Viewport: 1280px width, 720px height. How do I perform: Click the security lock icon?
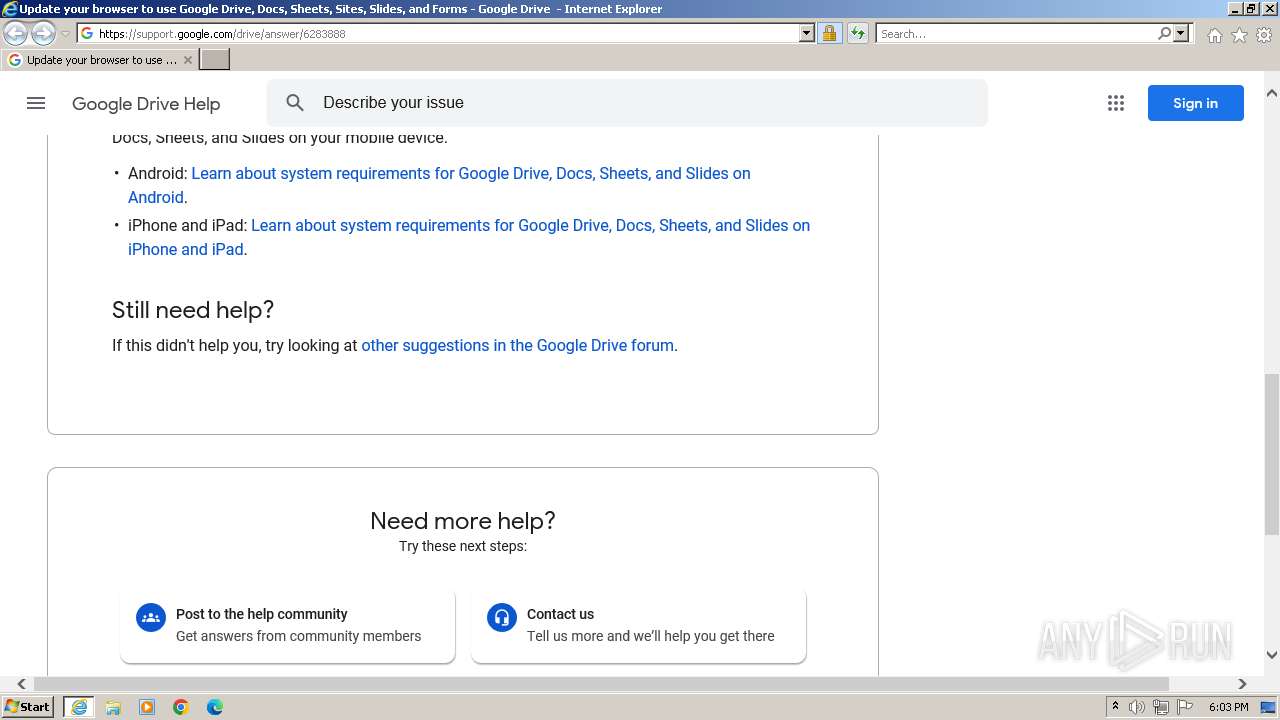pyautogui.click(x=829, y=34)
